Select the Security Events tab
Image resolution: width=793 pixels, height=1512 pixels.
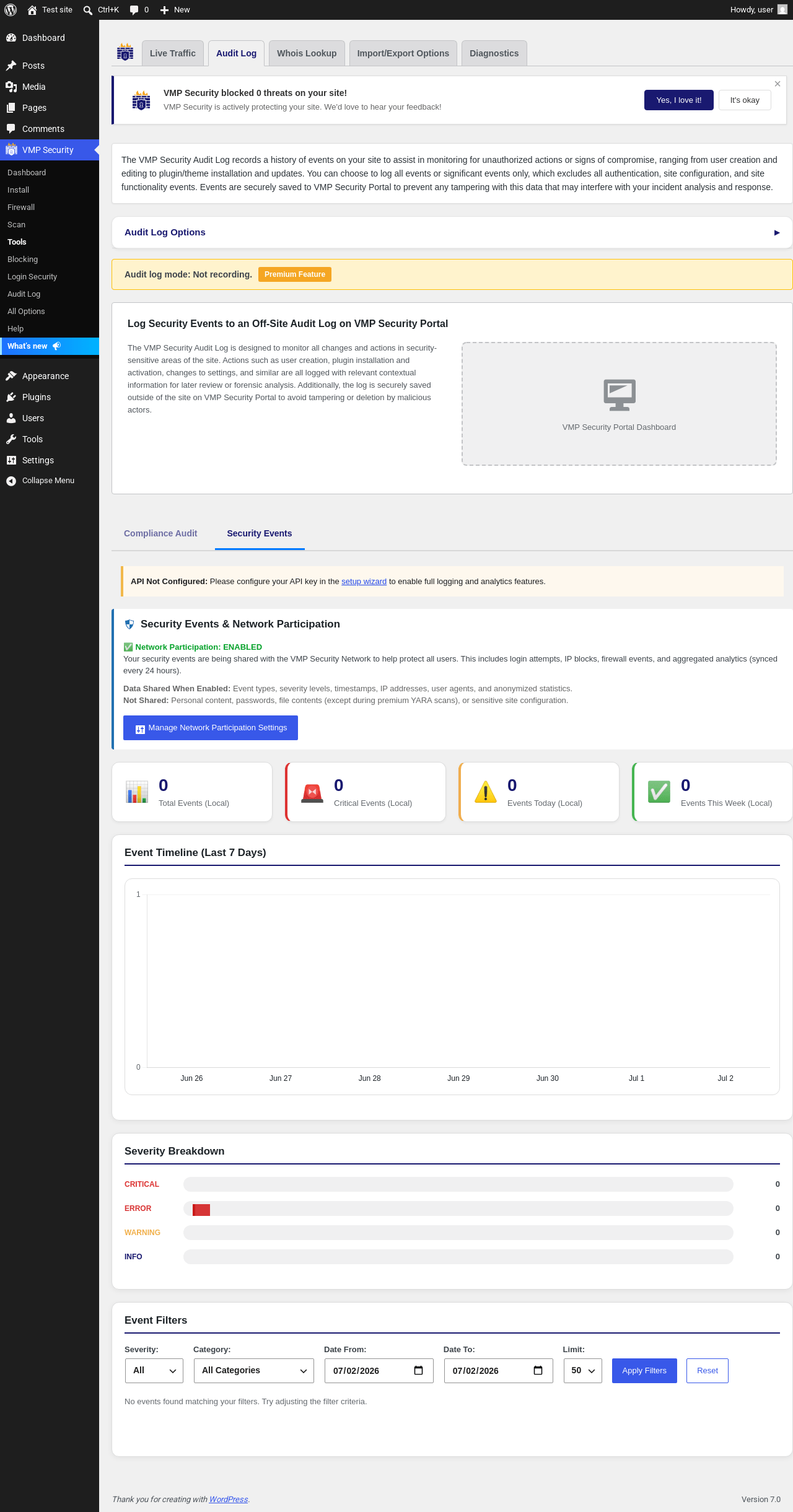tap(260, 533)
